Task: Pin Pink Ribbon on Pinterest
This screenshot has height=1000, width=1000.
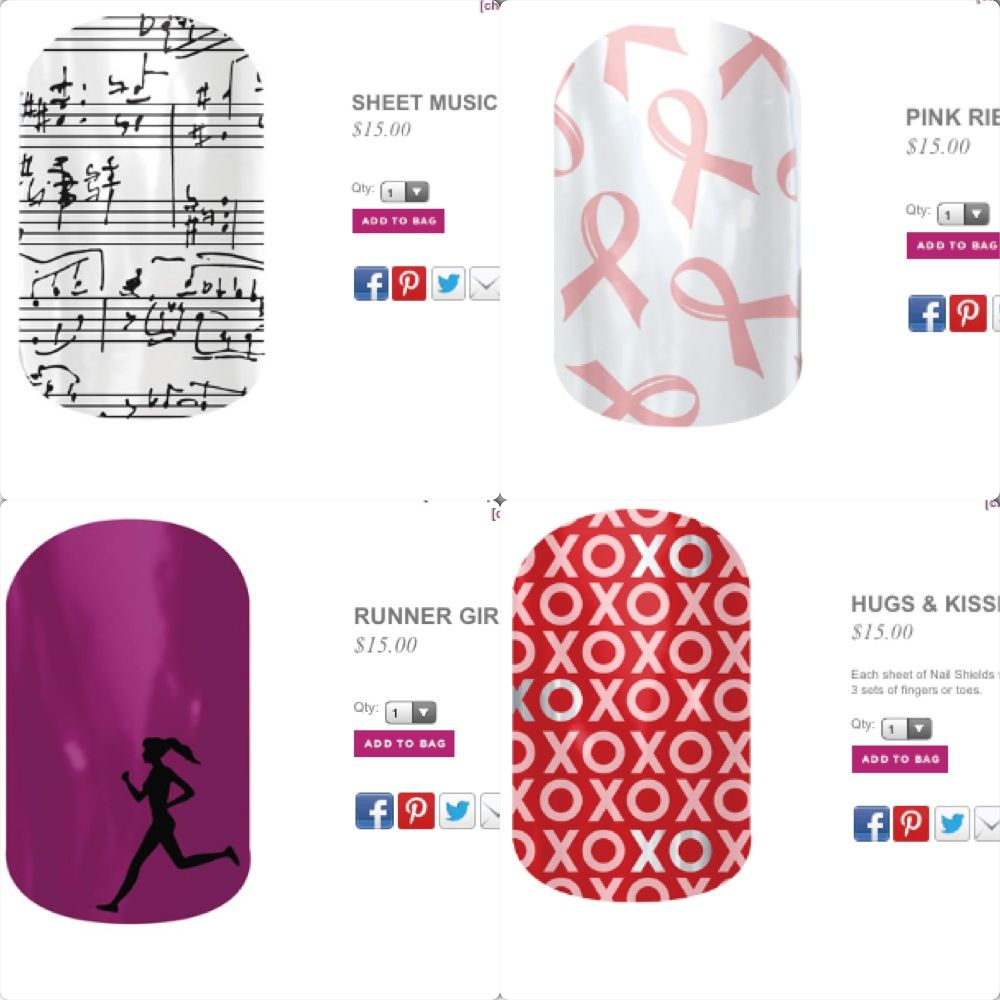Action: click(x=968, y=313)
